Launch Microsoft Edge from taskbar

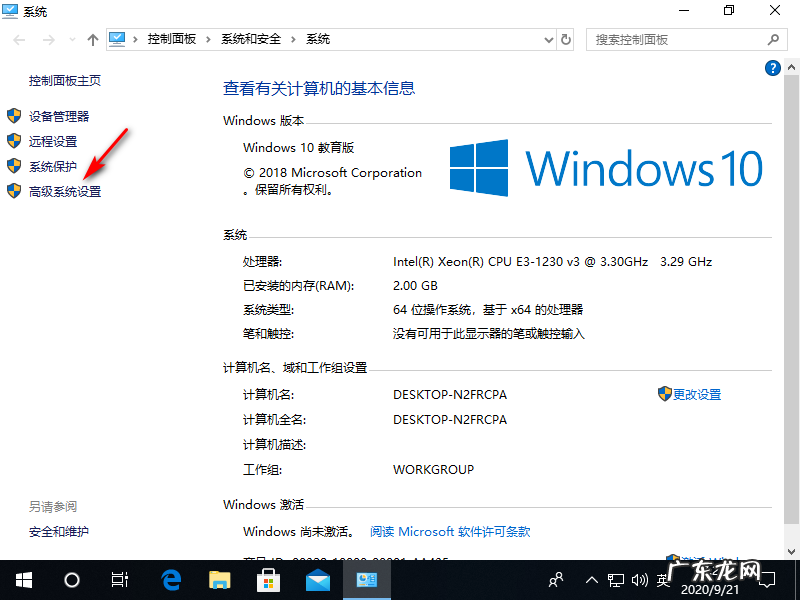(x=171, y=580)
